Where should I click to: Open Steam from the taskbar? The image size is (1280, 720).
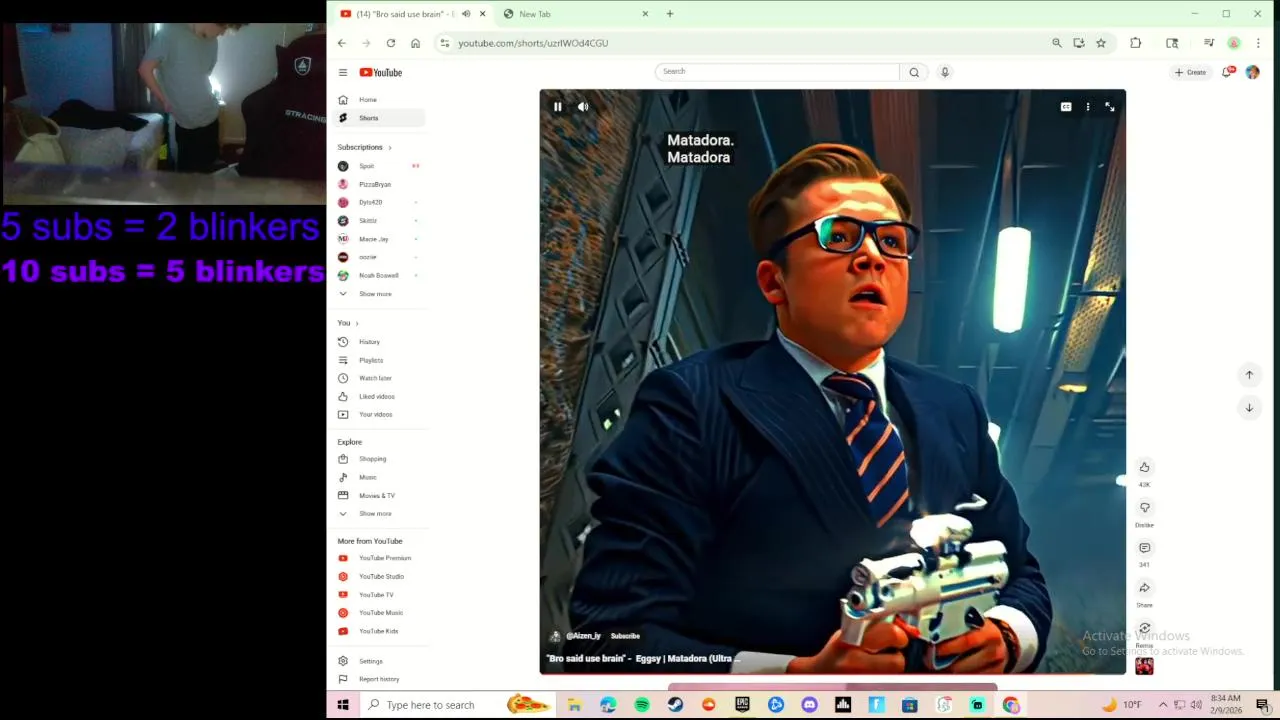pyautogui.click(x=675, y=705)
